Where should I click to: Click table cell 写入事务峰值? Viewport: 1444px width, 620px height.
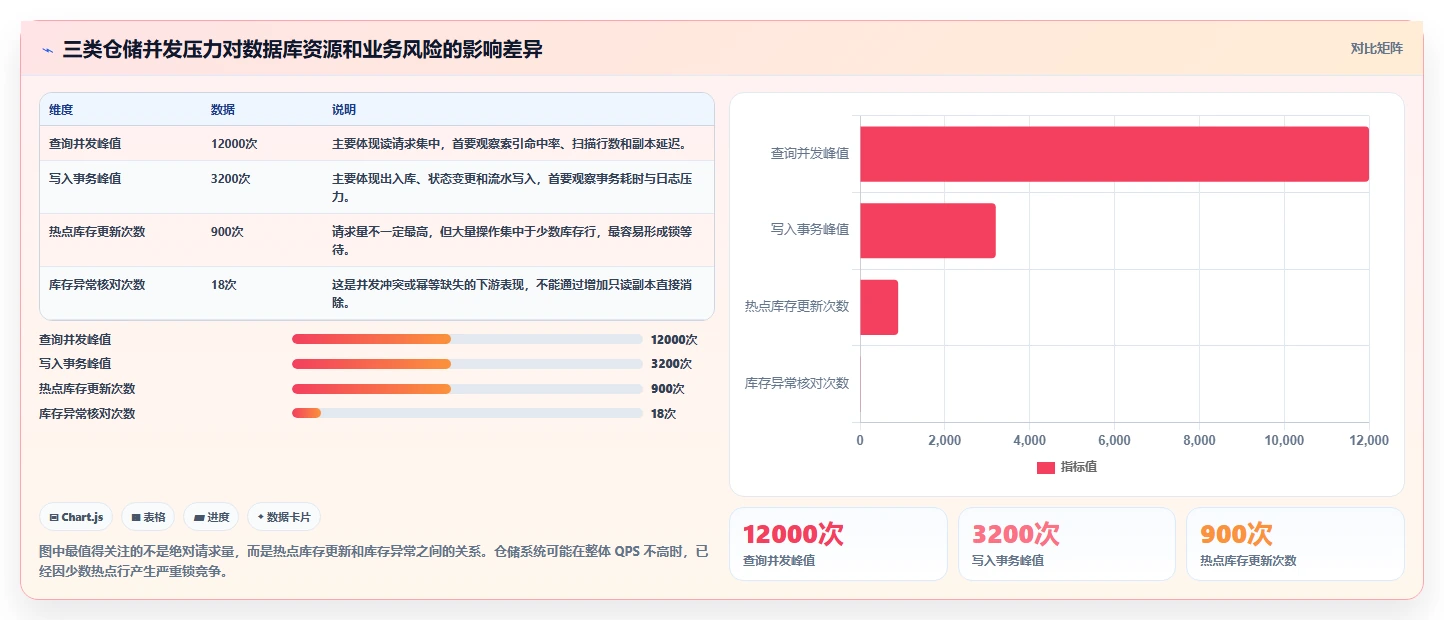(x=86, y=179)
